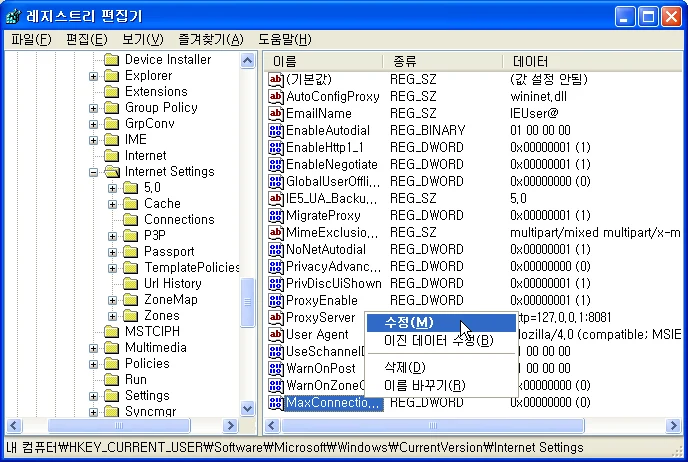
Task: Open the 도움말(H) menu
Action: tap(285, 40)
